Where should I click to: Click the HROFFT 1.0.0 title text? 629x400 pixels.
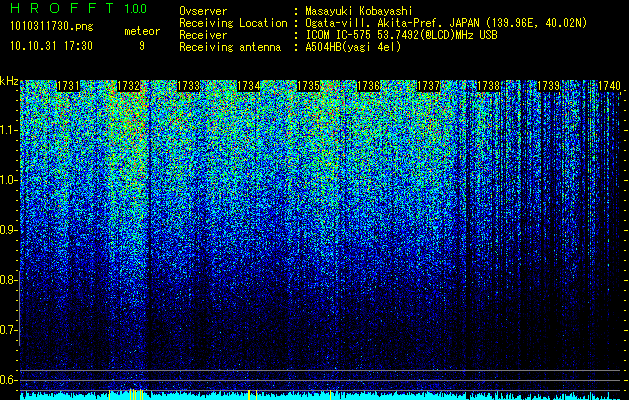[x=78, y=8]
